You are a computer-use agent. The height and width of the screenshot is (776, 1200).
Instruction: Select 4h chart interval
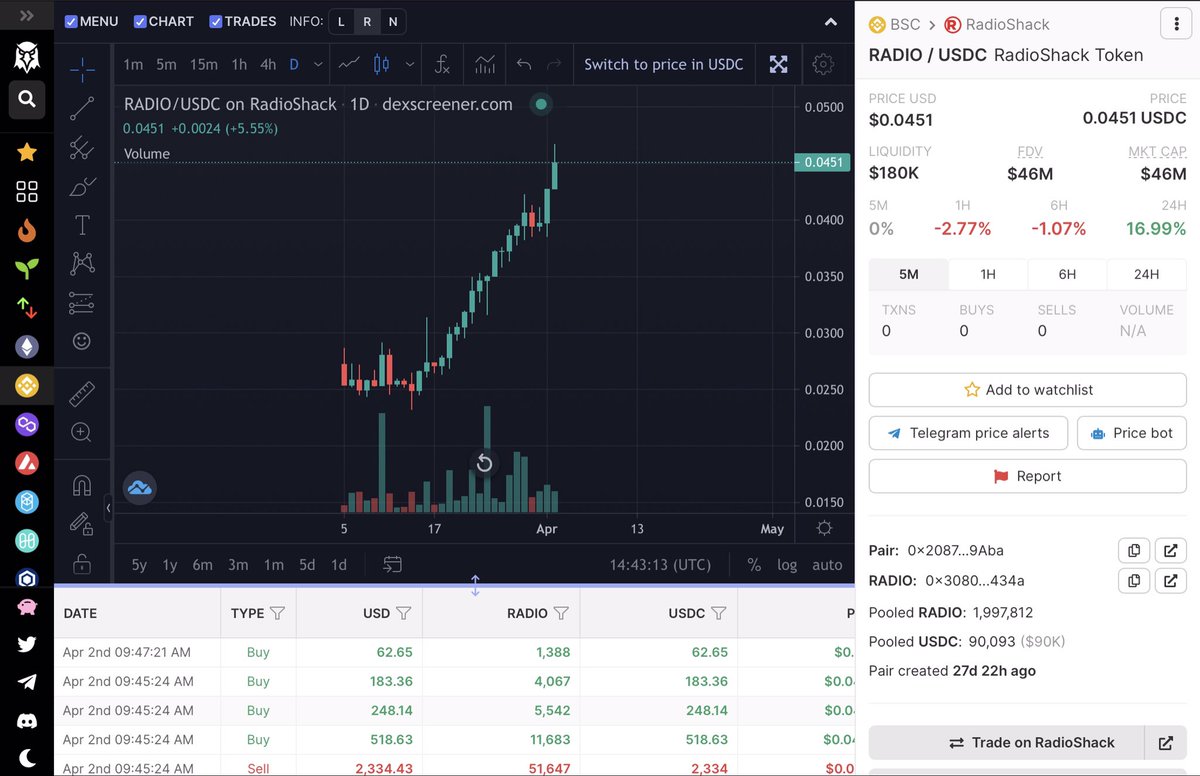pyautogui.click(x=268, y=64)
